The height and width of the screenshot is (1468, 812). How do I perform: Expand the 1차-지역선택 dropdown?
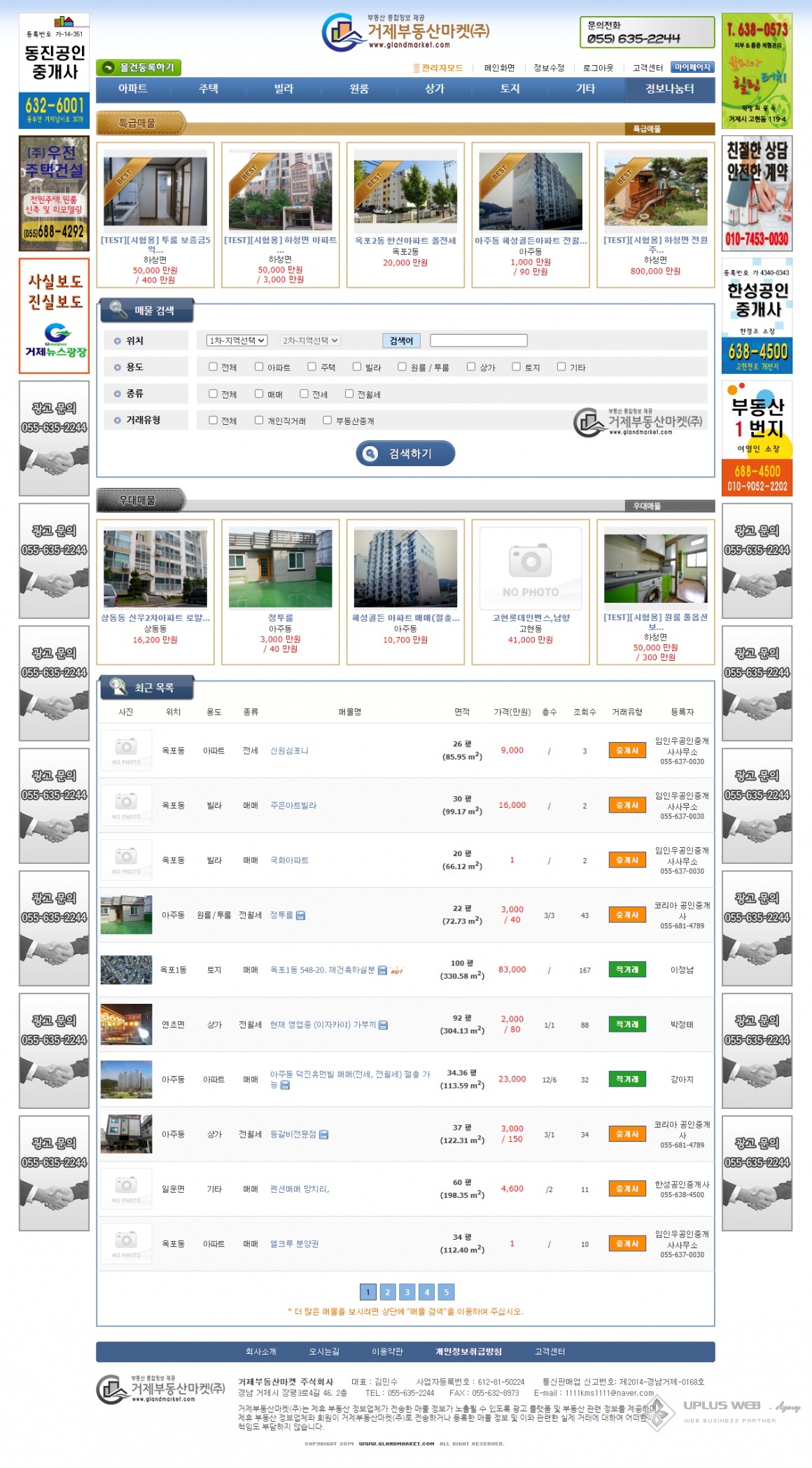(237, 340)
